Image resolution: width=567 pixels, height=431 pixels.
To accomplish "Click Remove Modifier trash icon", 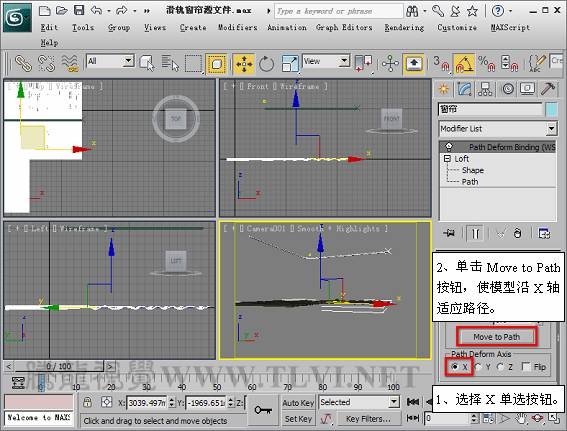I will [x=517, y=234].
